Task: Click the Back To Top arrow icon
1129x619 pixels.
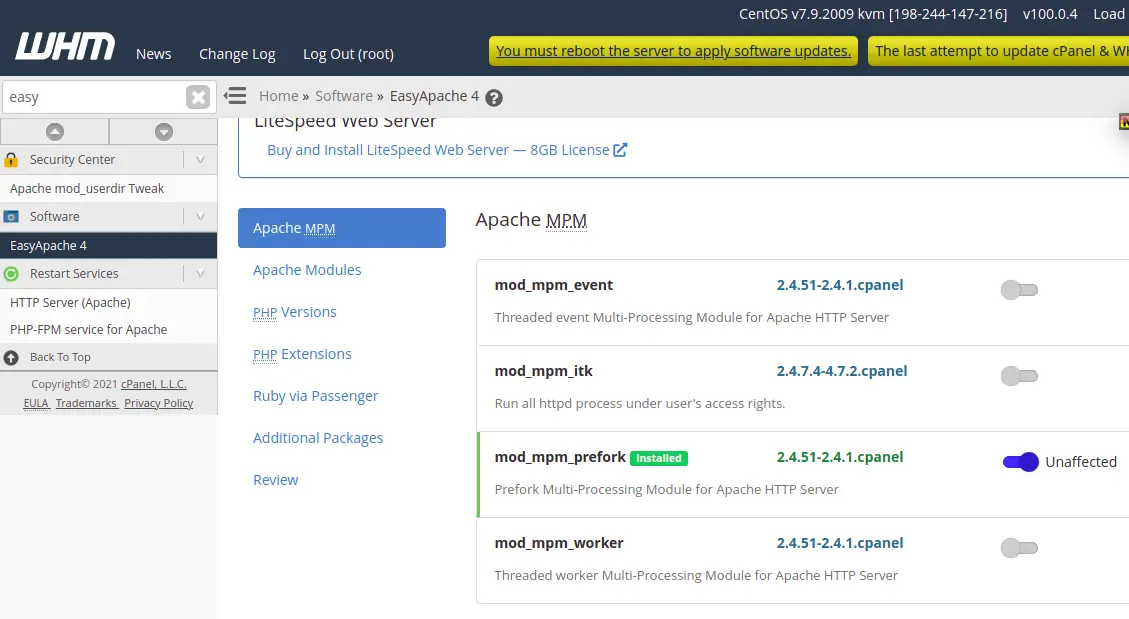Action: [x=11, y=357]
